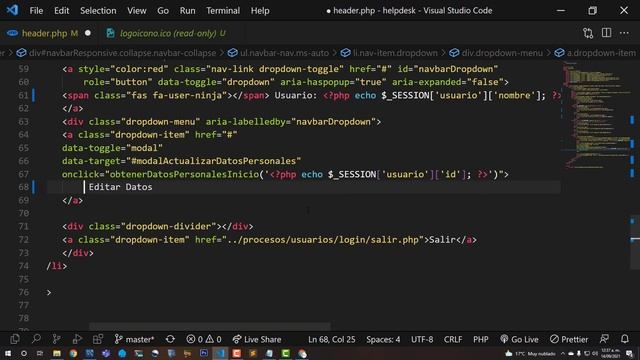Image resolution: width=640 pixels, height=360 pixels.
Task: Open the Run menu
Action: tap(187, 11)
